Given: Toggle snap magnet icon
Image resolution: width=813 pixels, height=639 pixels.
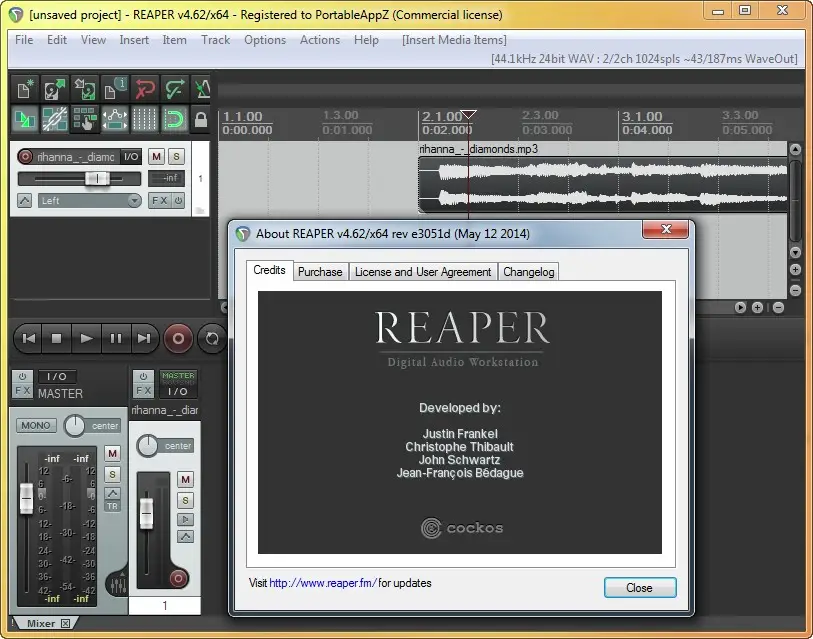Looking at the screenshot, I should [x=175, y=119].
